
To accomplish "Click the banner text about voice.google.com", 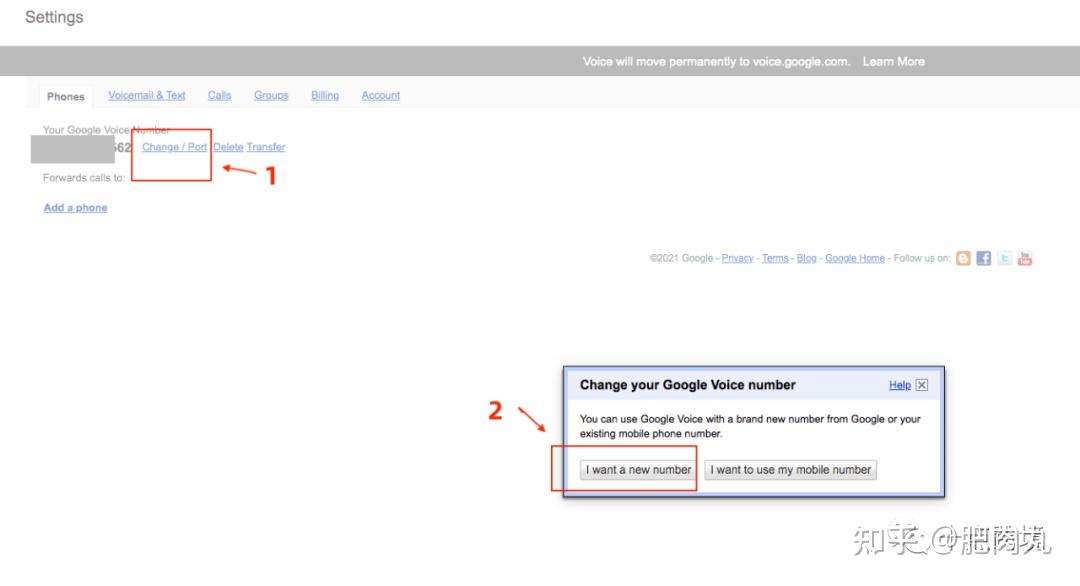I will [x=716, y=61].
